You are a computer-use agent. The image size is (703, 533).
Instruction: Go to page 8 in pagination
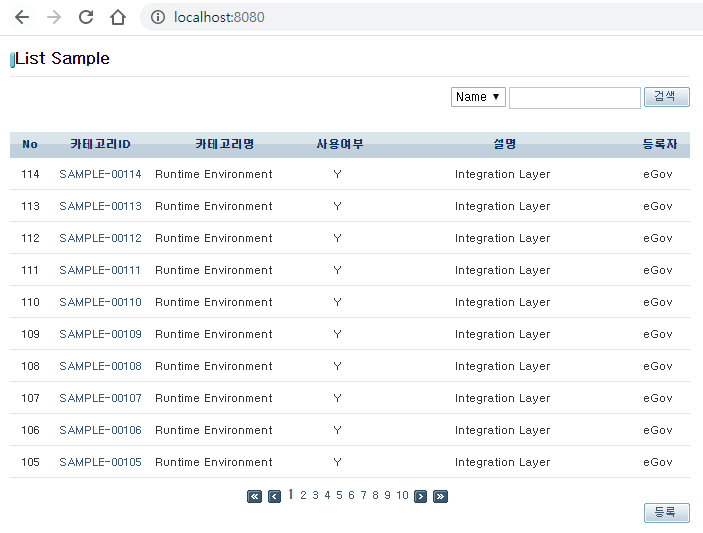(x=376, y=495)
